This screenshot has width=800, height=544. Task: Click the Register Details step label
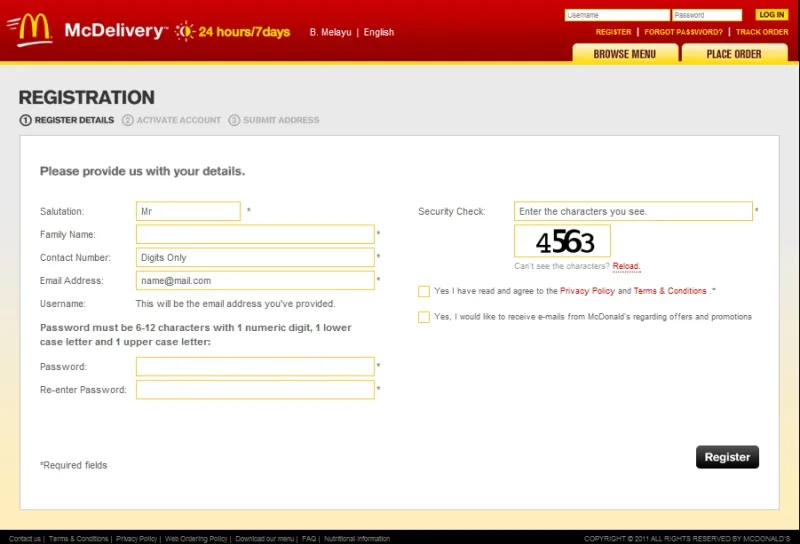tap(74, 120)
